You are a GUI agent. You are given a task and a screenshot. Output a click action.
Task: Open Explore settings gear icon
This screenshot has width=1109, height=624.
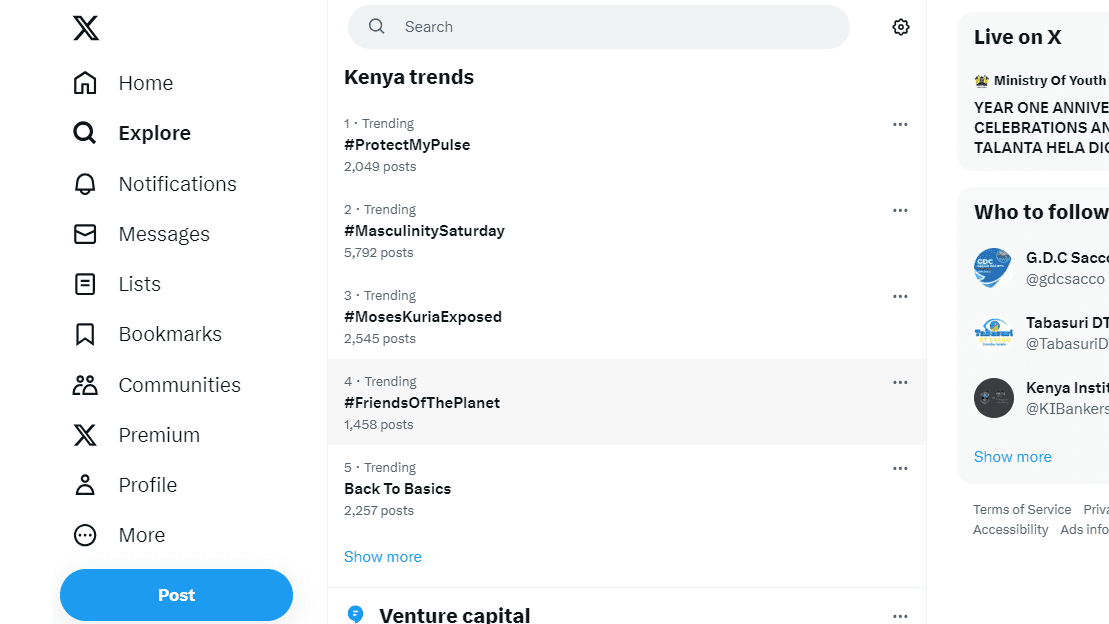[900, 27]
